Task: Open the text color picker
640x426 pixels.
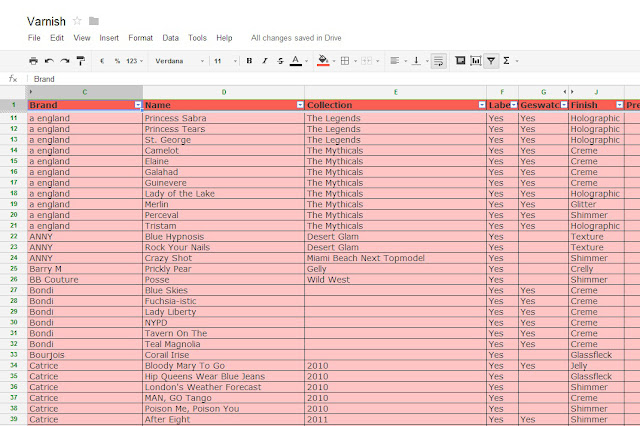Action: pos(296,61)
